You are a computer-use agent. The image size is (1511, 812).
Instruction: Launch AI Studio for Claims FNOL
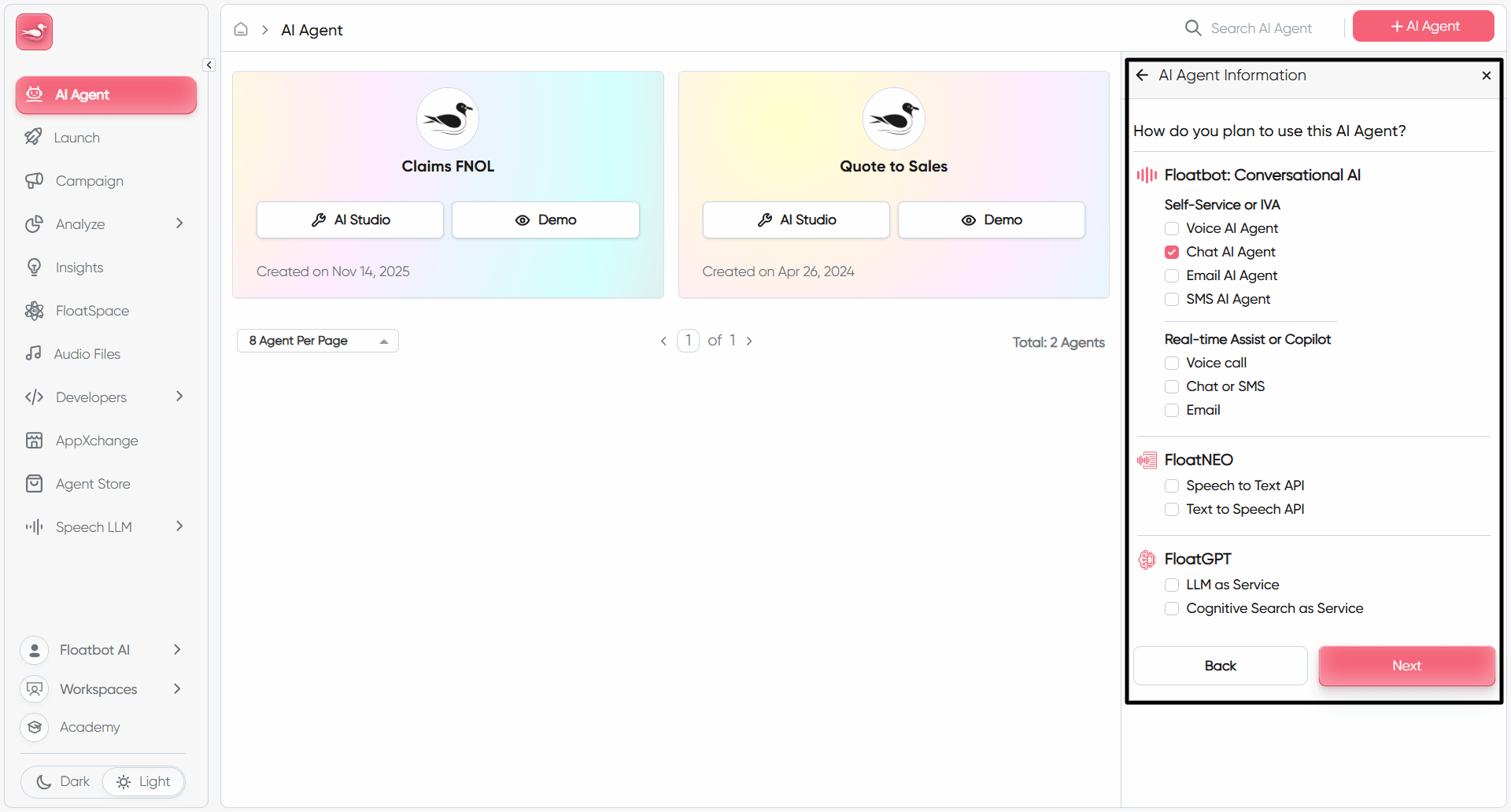[349, 220]
